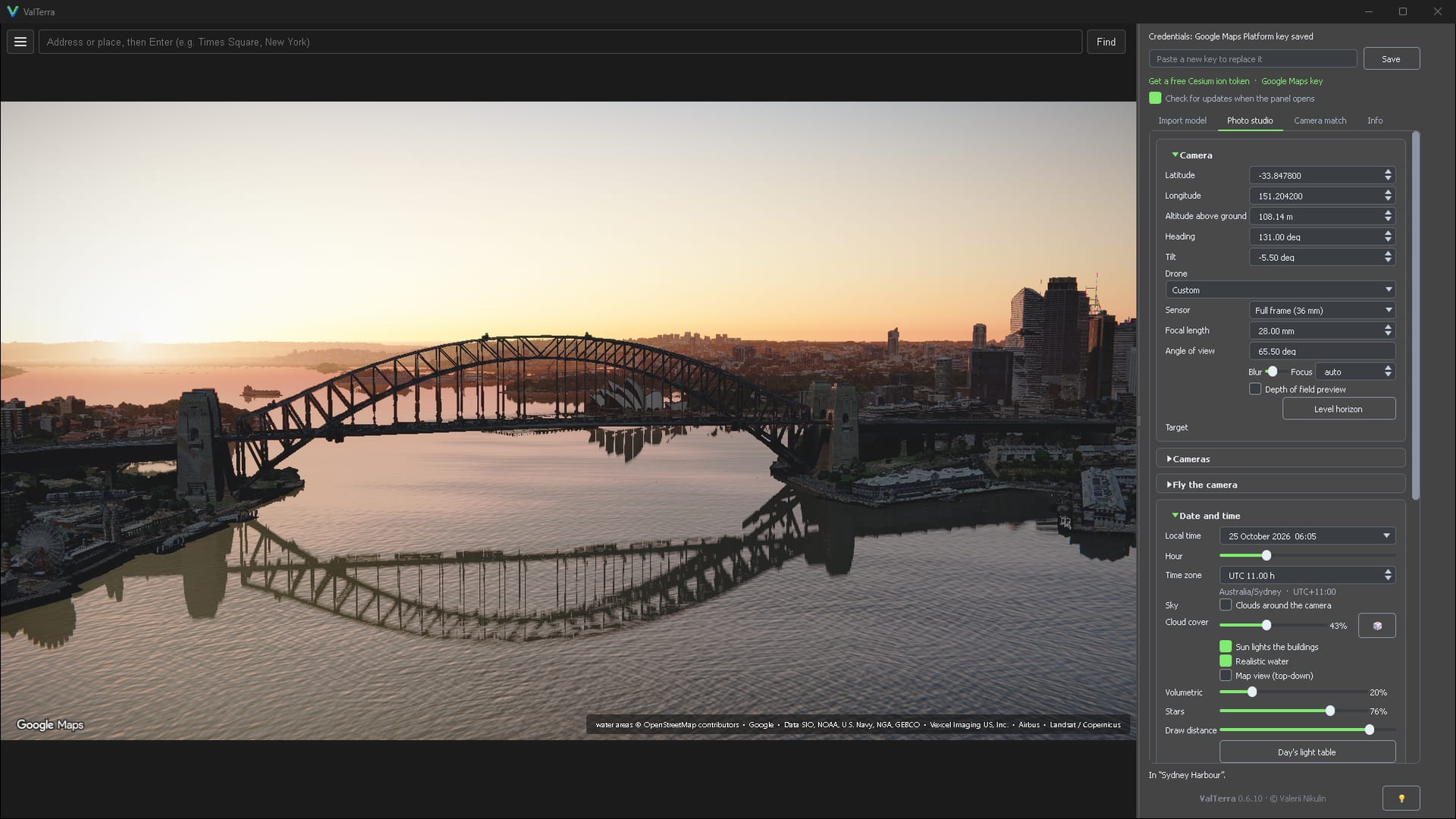Open the hamburger menu
This screenshot has height=819, width=1456.
coord(20,42)
